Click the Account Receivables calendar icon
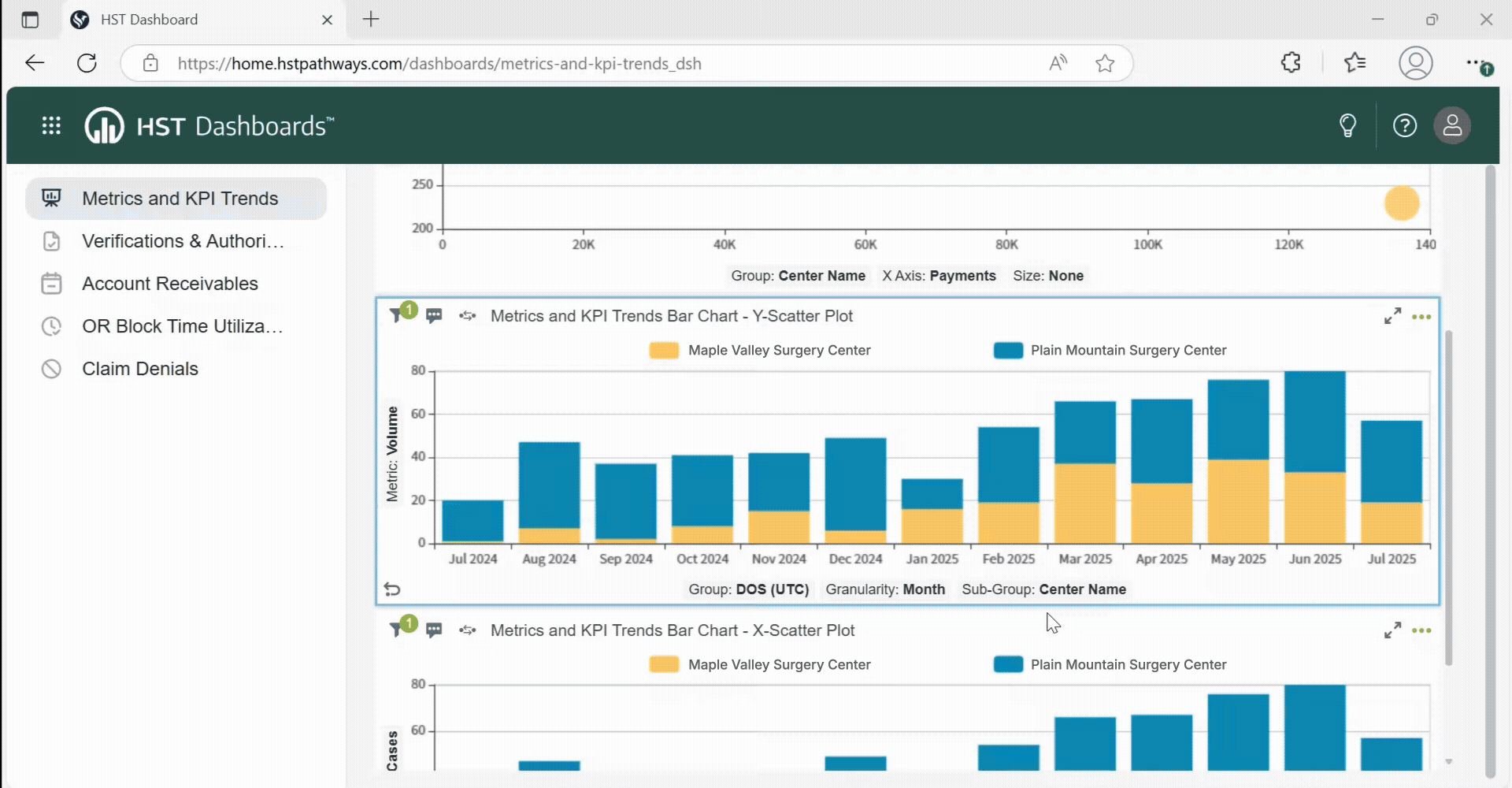The width and height of the screenshot is (1512, 788). [51, 284]
